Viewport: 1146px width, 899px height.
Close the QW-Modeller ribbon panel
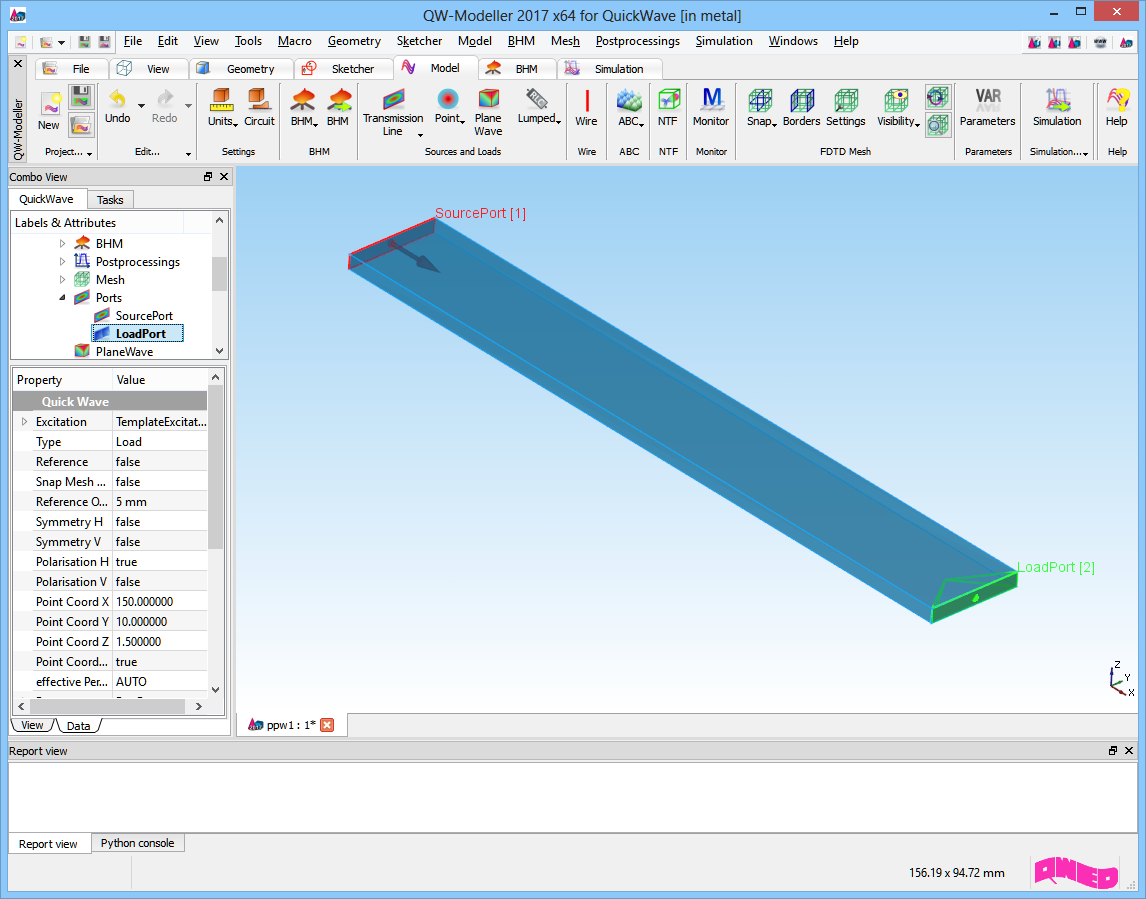[18, 64]
